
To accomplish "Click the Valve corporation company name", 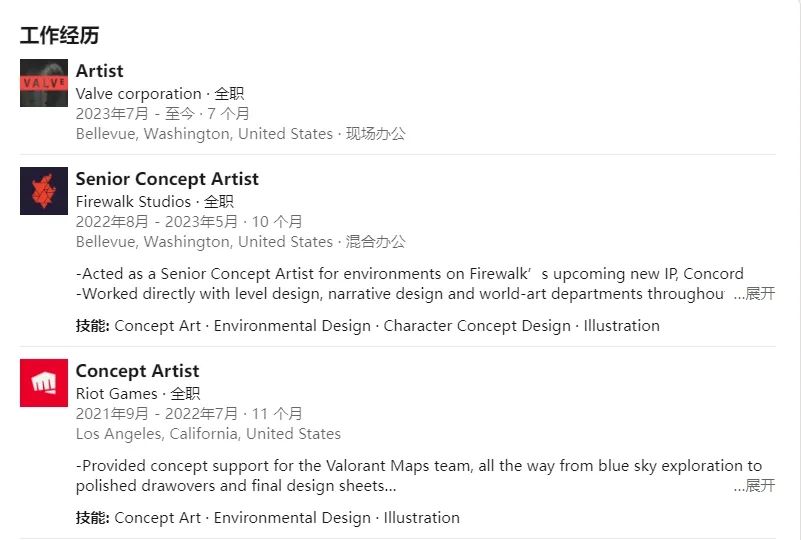I will tap(138, 94).
